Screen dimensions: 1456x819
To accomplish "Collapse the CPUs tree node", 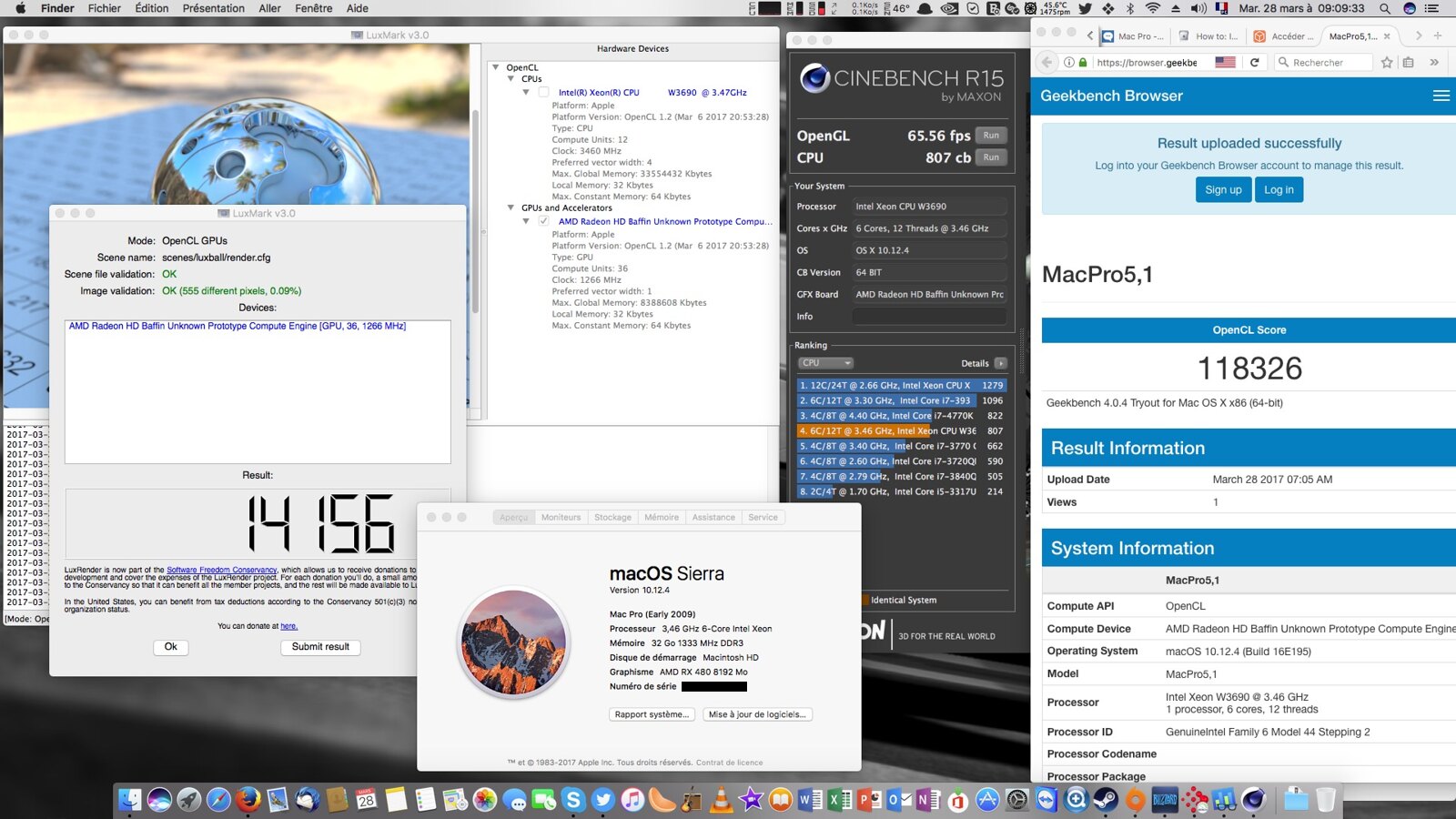I will 511,79.
